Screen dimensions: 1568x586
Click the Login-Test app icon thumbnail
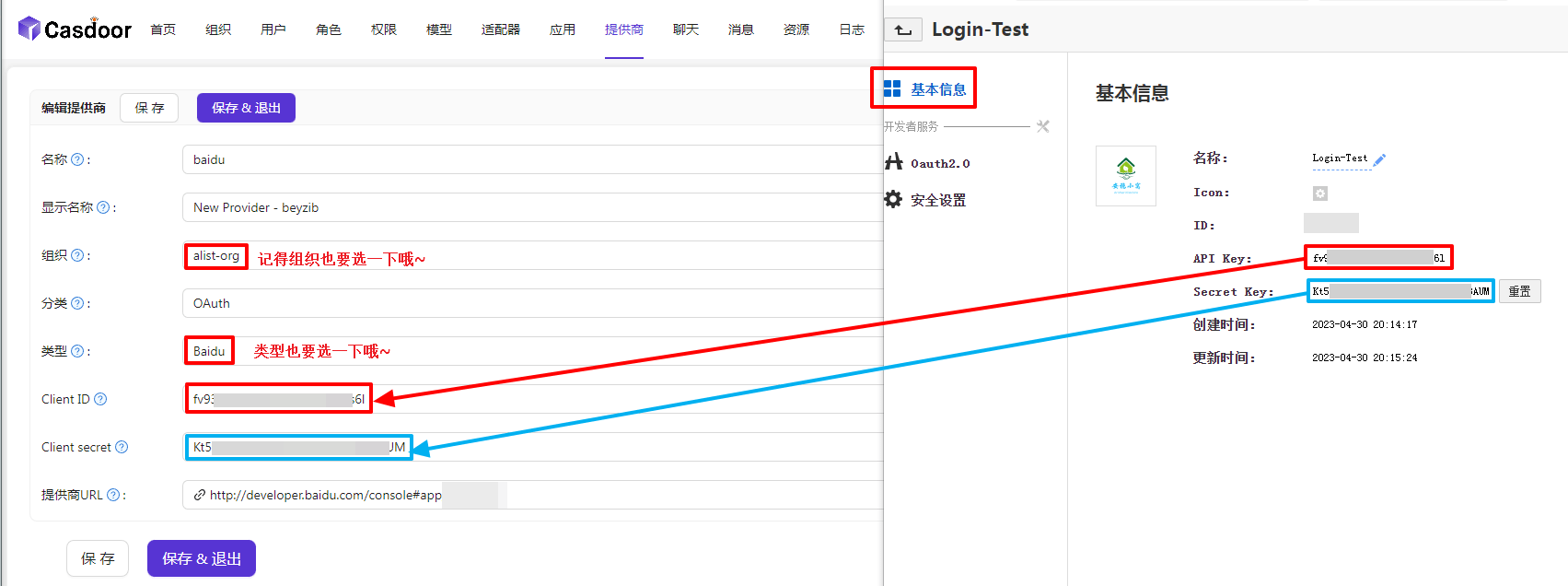point(1125,175)
